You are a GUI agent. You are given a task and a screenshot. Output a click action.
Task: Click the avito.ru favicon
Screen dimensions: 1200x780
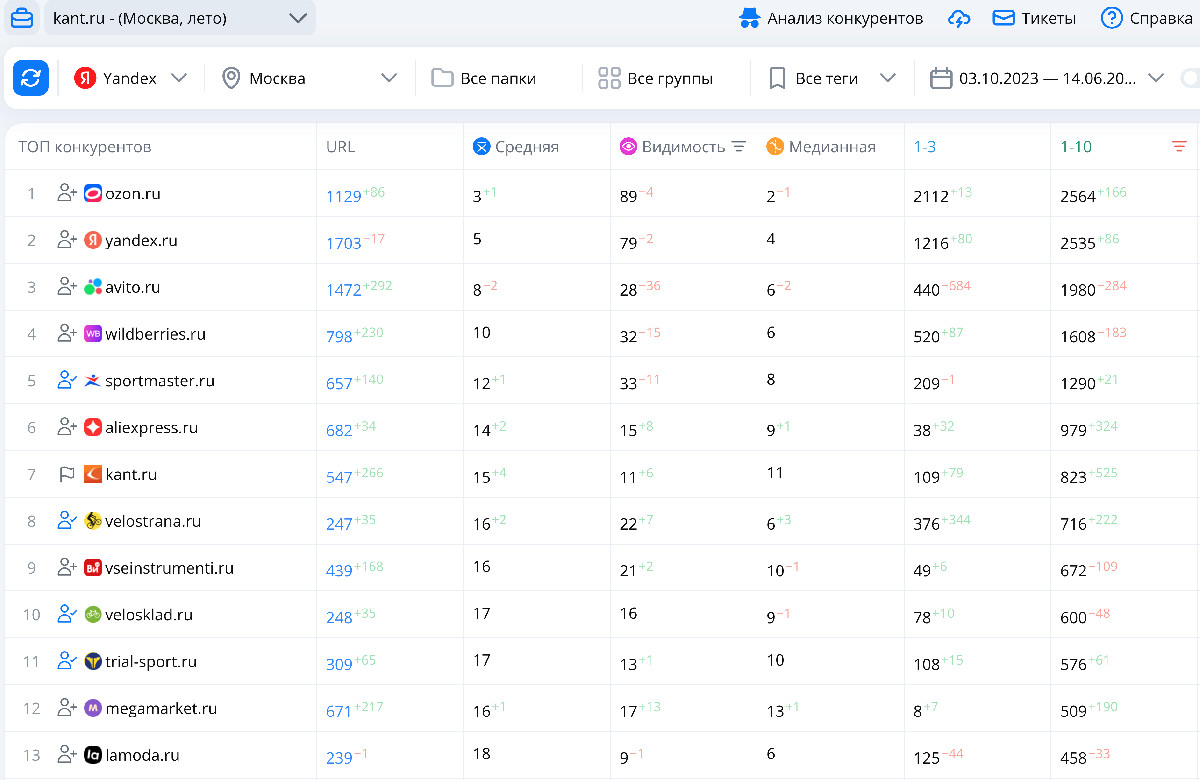(93, 287)
